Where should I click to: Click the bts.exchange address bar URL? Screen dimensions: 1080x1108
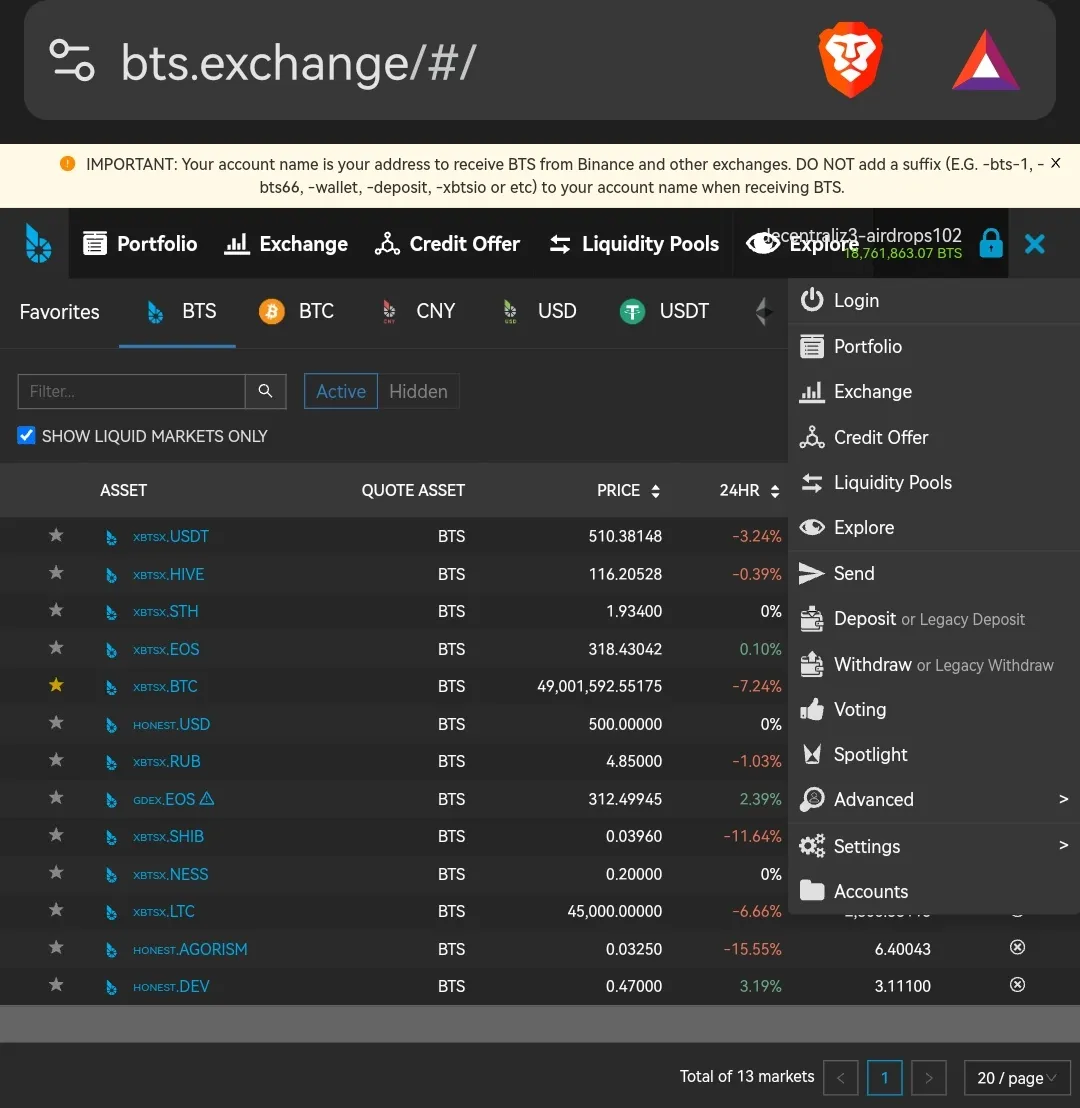[x=298, y=63]
